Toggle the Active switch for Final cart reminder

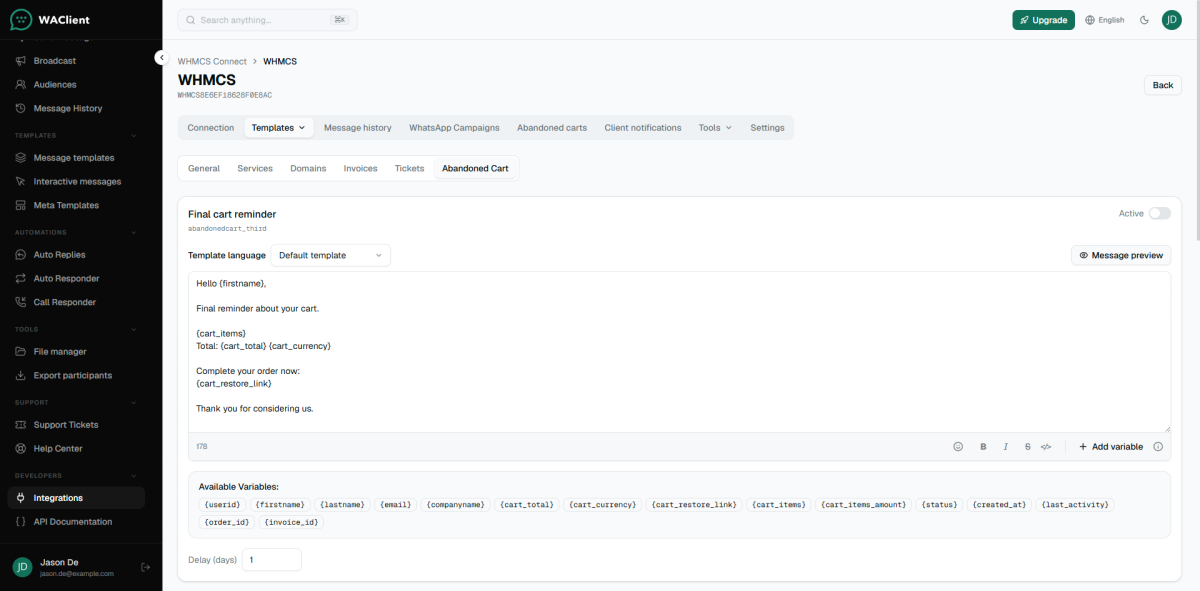pyautogui.click(x=1159, y=213)
